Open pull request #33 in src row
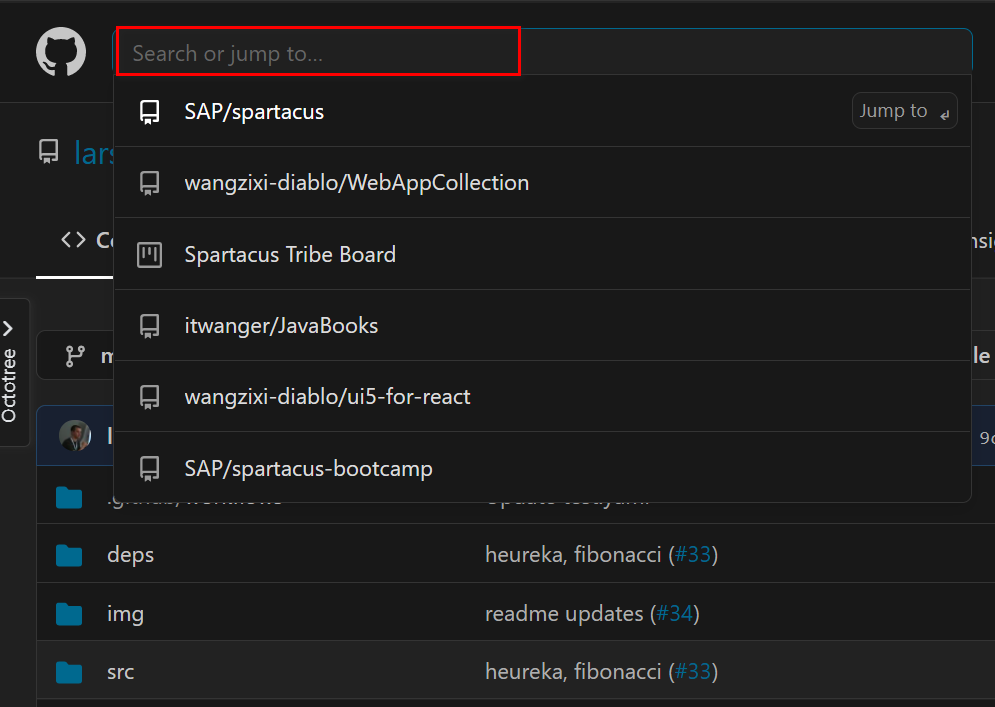This screenshot has width=995, height=707. pyautogui.click(x=692, y=671)
